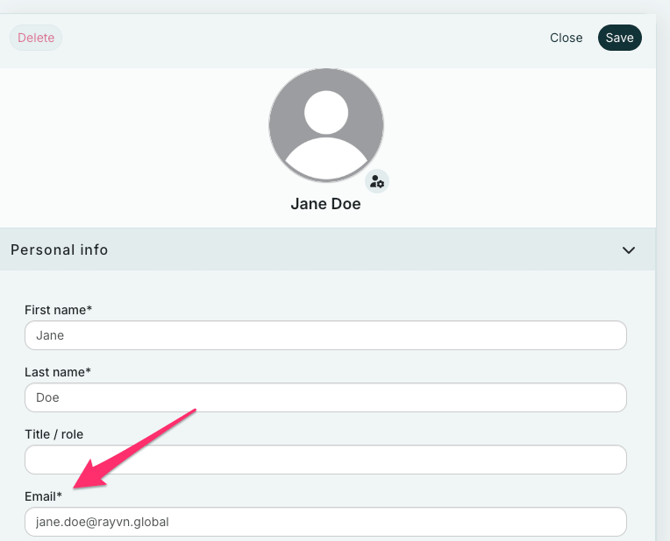The width and height of the screenshot is (670, 541).
Task: Focus the Last name input field
Action: (x=325, y=397)
